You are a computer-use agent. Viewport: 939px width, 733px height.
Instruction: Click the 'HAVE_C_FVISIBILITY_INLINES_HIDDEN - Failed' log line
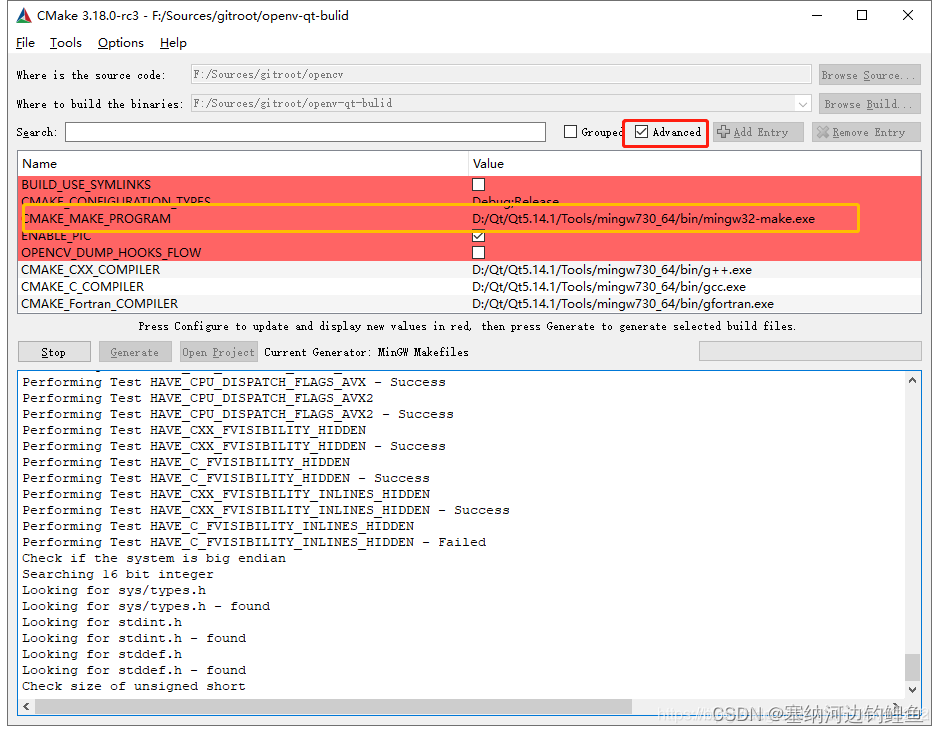(254, 542)
